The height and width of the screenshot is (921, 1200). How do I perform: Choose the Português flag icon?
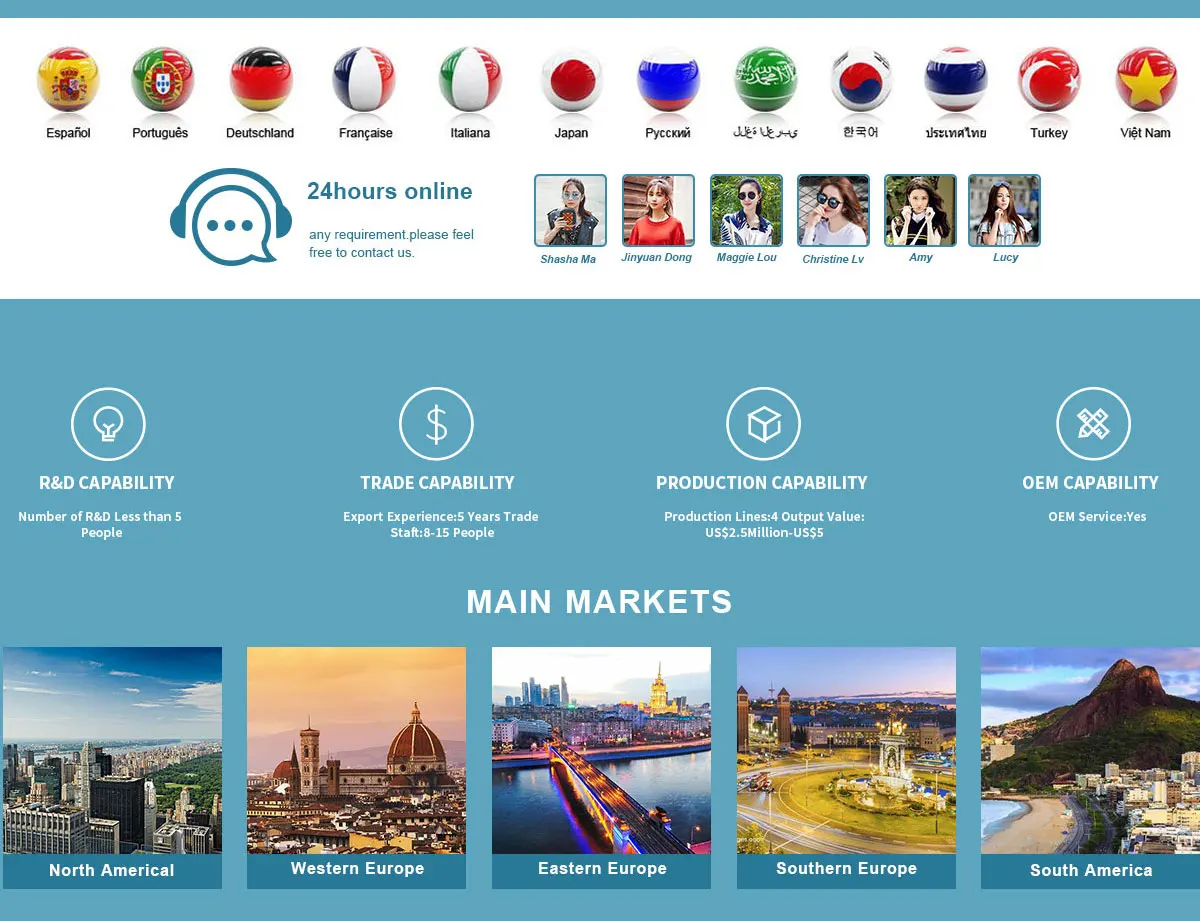162,79
